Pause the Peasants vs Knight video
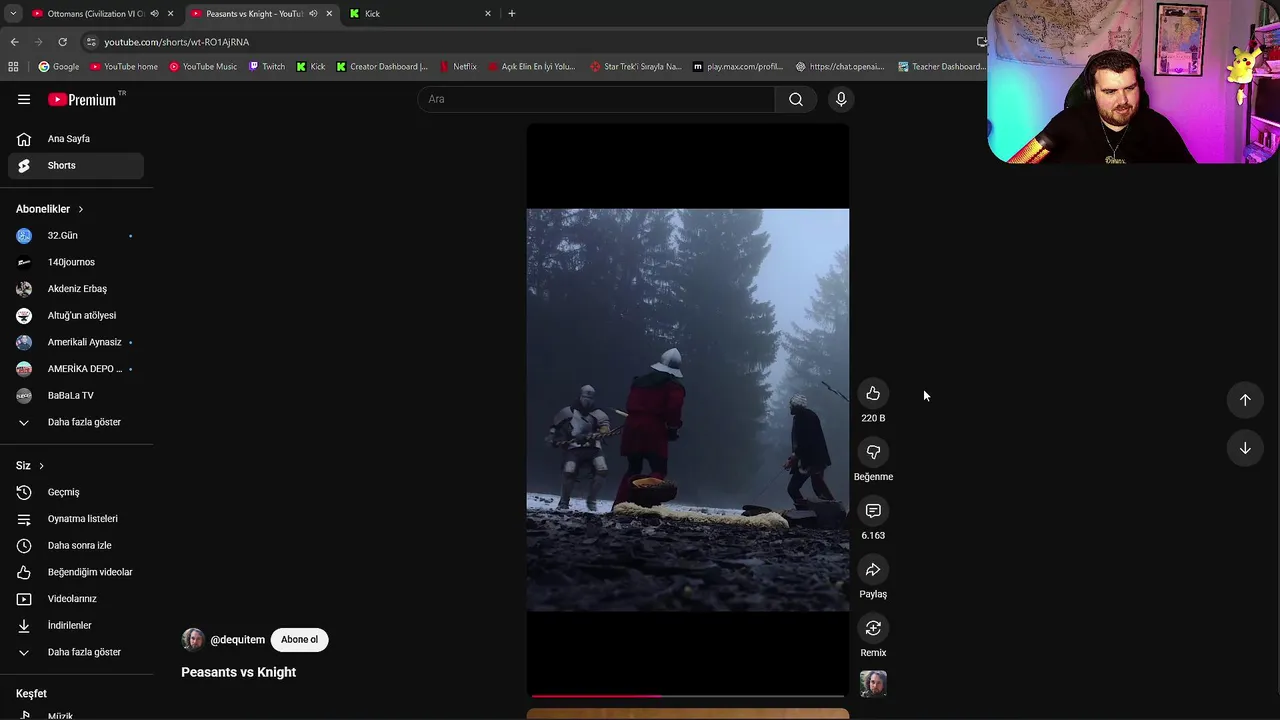Image resolution: width=1280 pixels, height=720 pixels. click(x=688, y=409)
